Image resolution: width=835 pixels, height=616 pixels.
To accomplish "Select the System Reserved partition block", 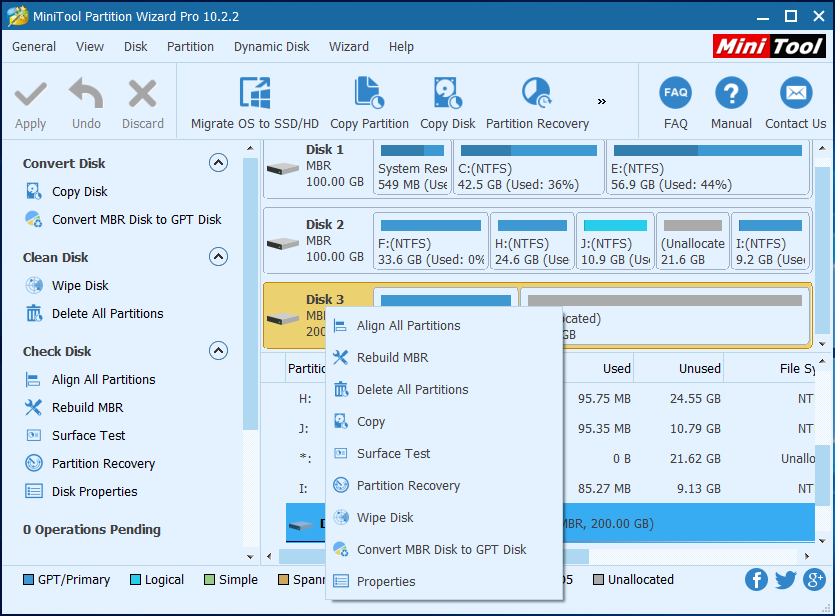I will click(x=412, y=168).
